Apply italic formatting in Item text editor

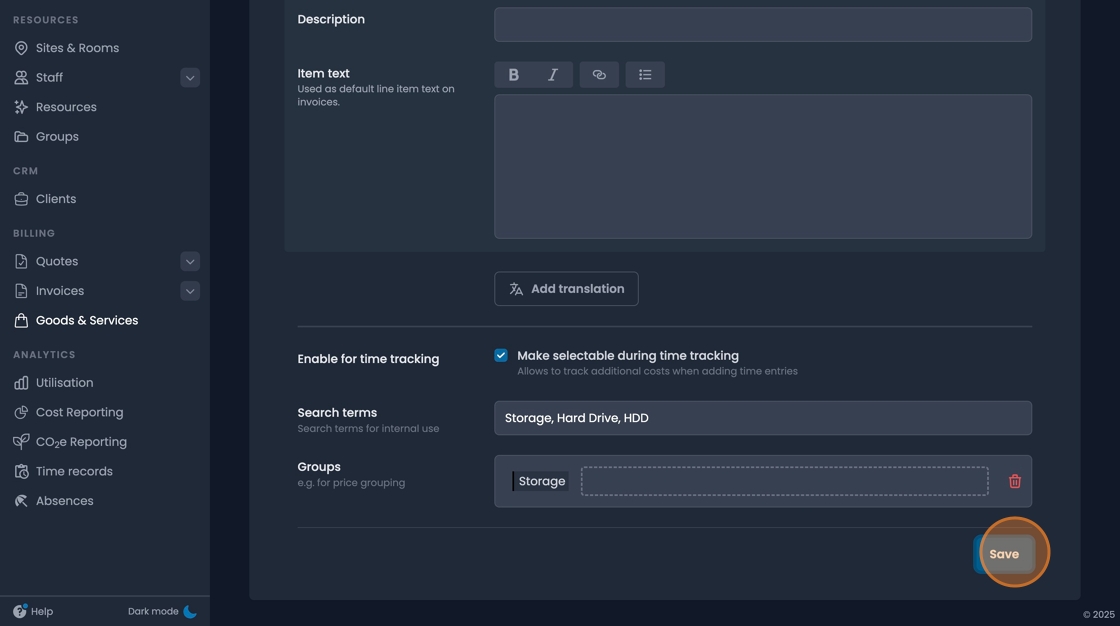(x=551, y=74)
